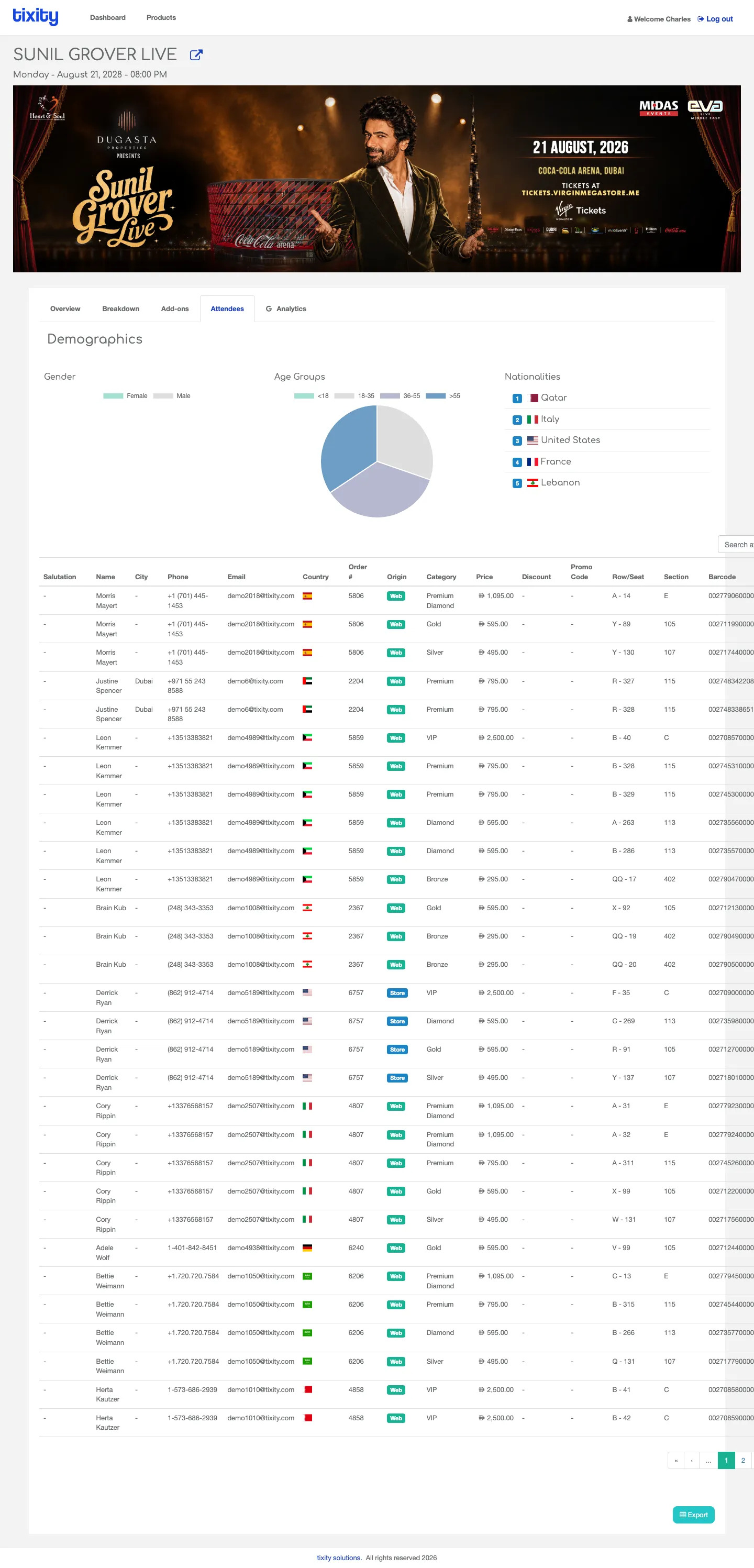
Task: Click the Italy flag in Nationalities
Action: click(x=533, y=419)
